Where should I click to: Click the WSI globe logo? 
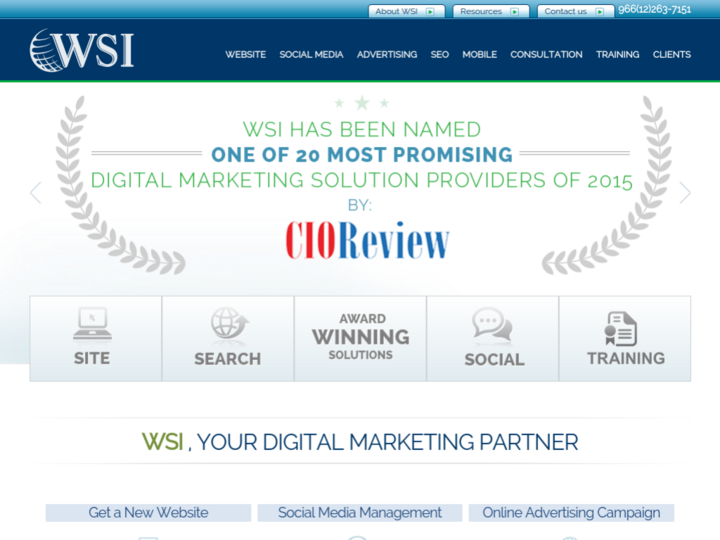[81, 50]
